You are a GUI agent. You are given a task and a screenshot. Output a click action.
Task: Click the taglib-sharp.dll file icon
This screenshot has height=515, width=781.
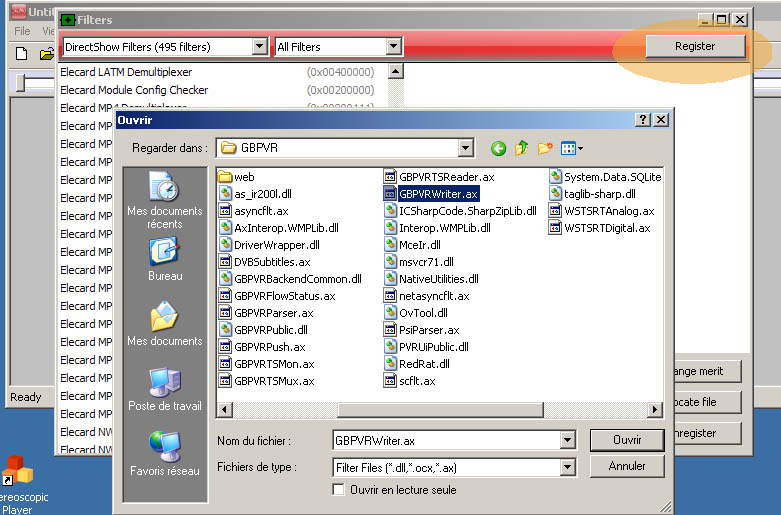[x=555, y=194]
